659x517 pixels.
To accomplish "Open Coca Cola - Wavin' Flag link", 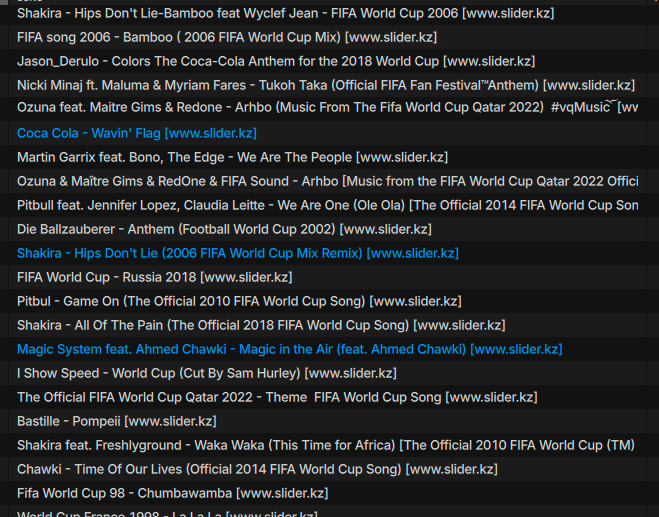I will pyautogui.click(x=137, y=133).
